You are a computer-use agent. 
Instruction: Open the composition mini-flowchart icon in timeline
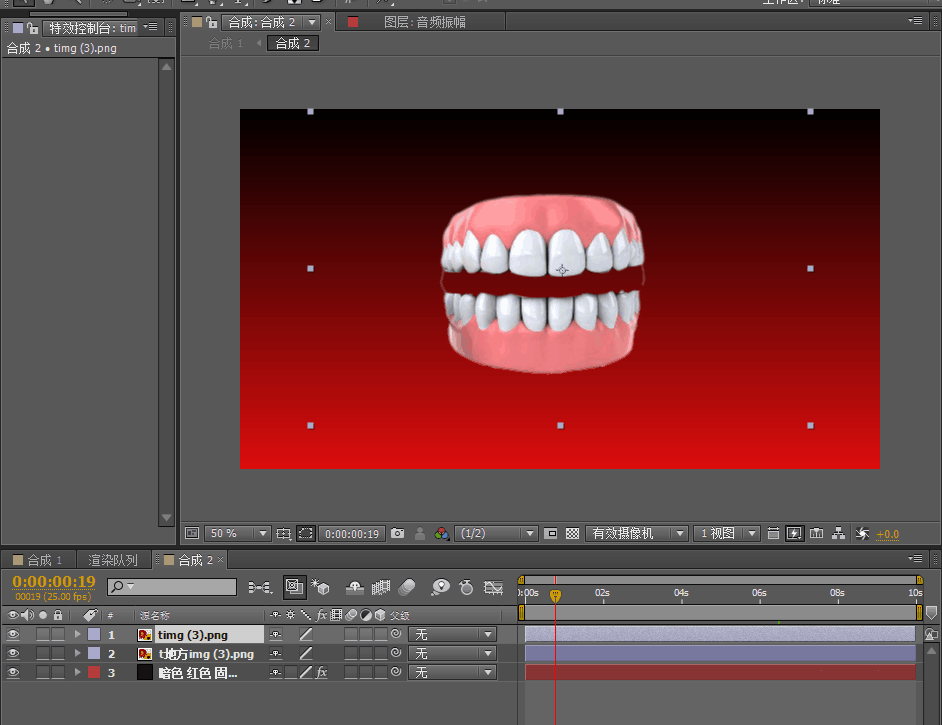point(260,587)
